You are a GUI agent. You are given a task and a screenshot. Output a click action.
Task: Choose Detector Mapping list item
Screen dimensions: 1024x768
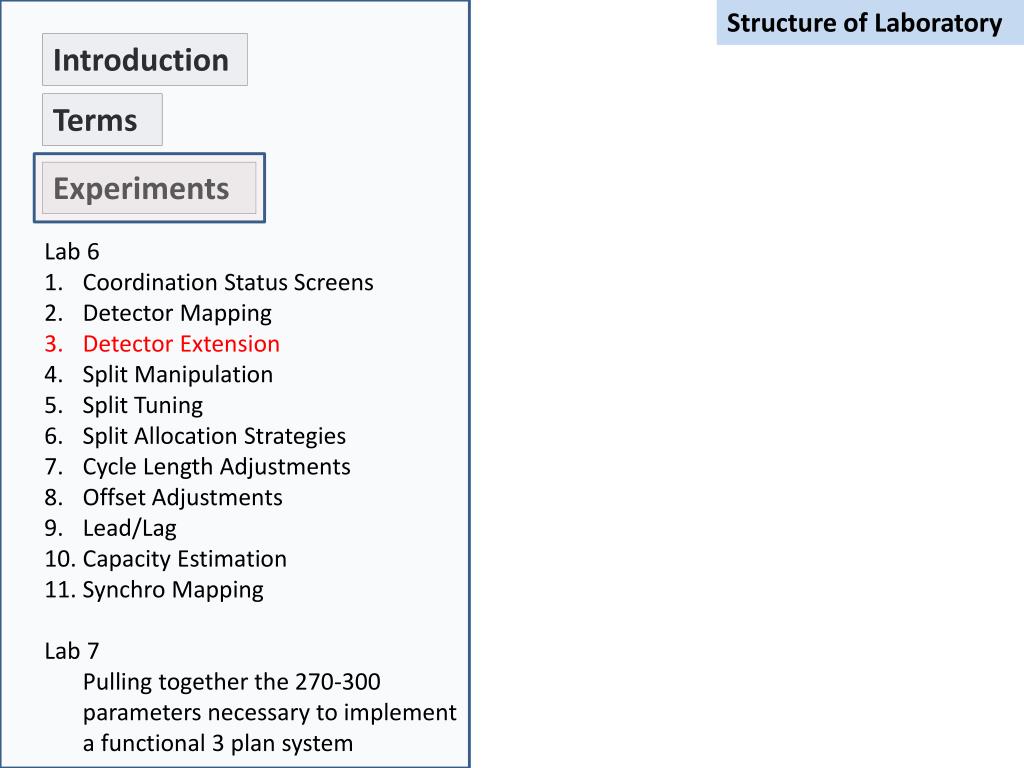[158, 313]
